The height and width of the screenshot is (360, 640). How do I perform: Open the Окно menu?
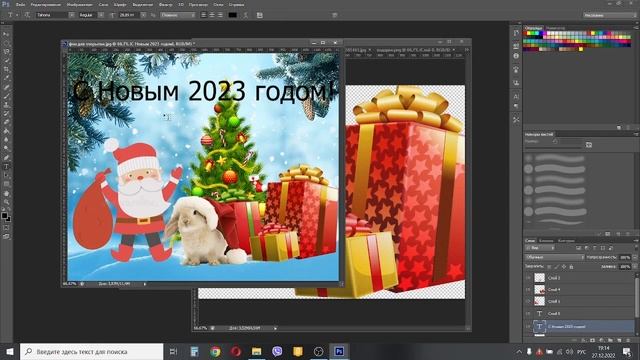[218, 4]
